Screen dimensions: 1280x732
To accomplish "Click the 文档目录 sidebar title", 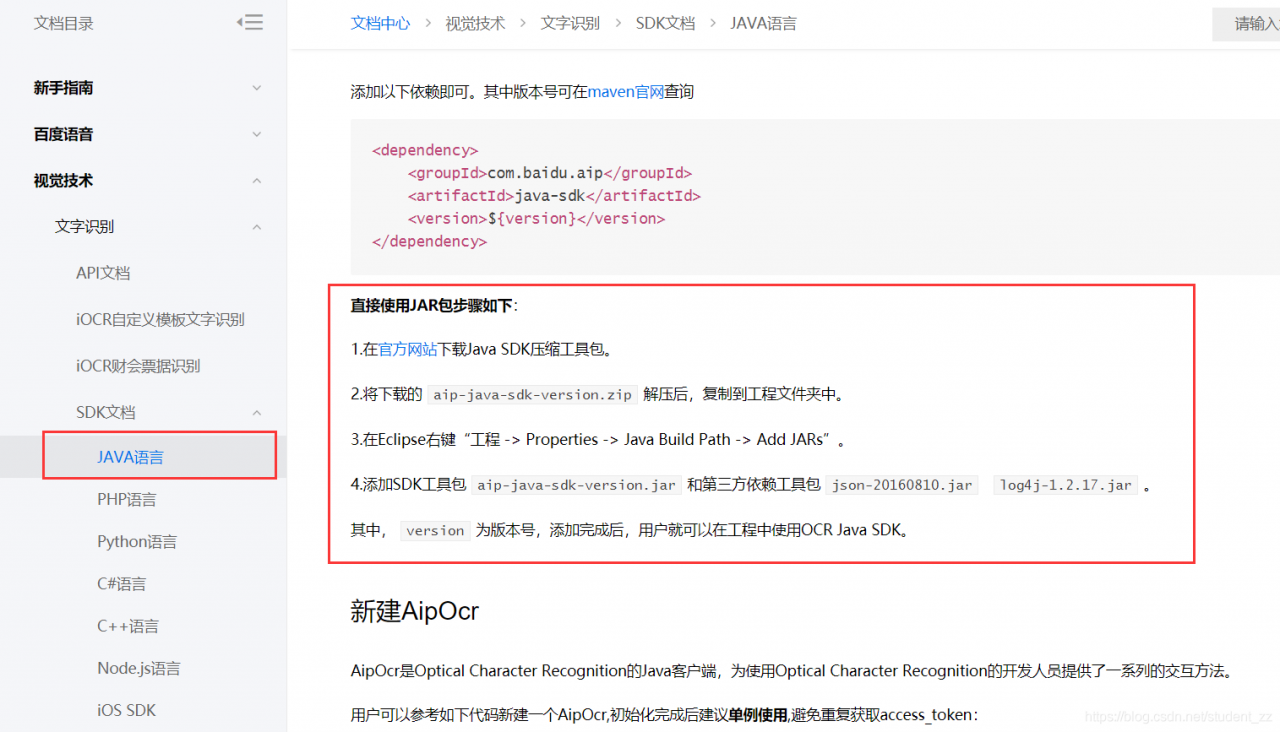I will (x=64, y=23).
